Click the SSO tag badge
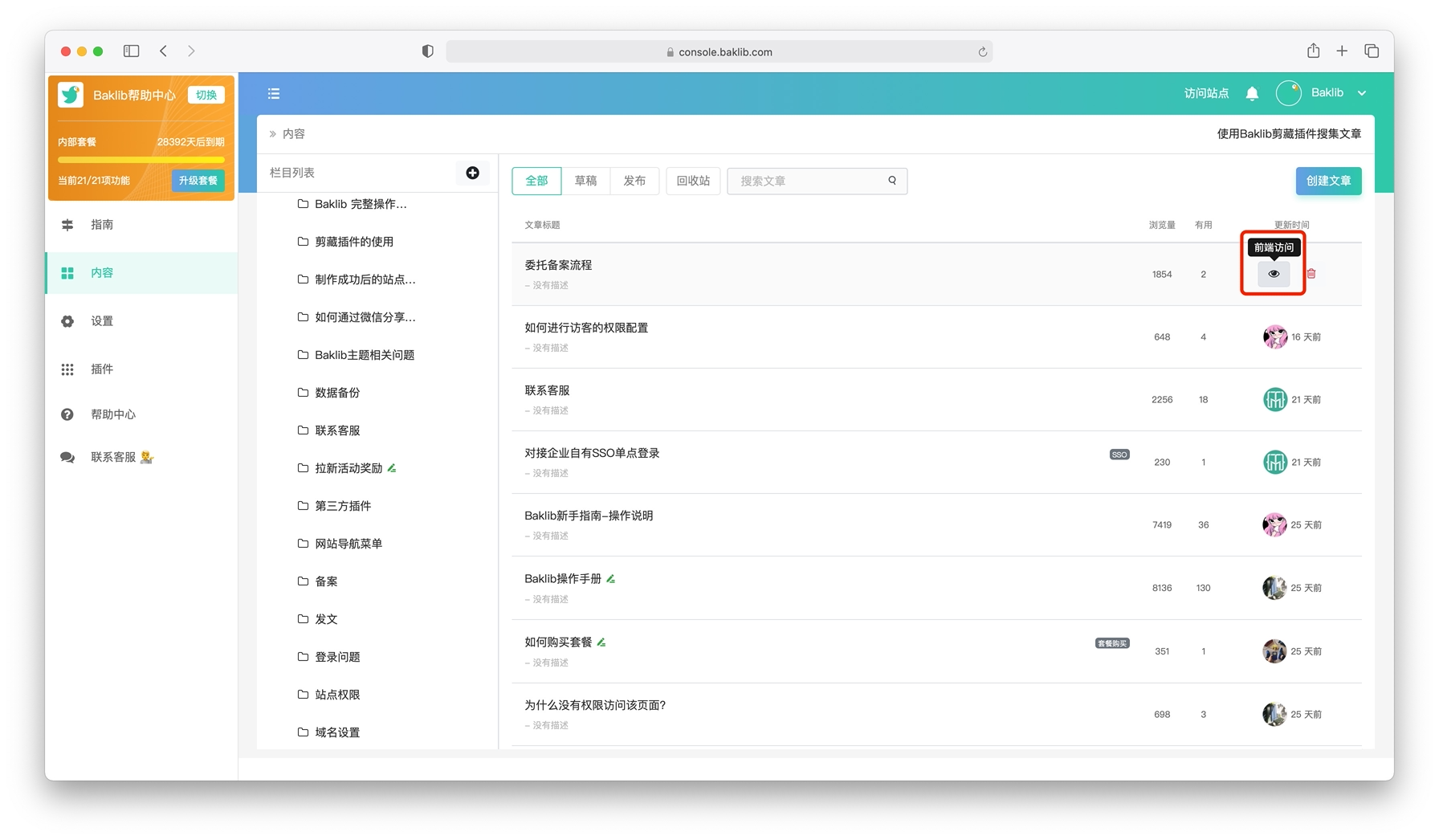1439x840 pixels. [x=1119, y=455]
